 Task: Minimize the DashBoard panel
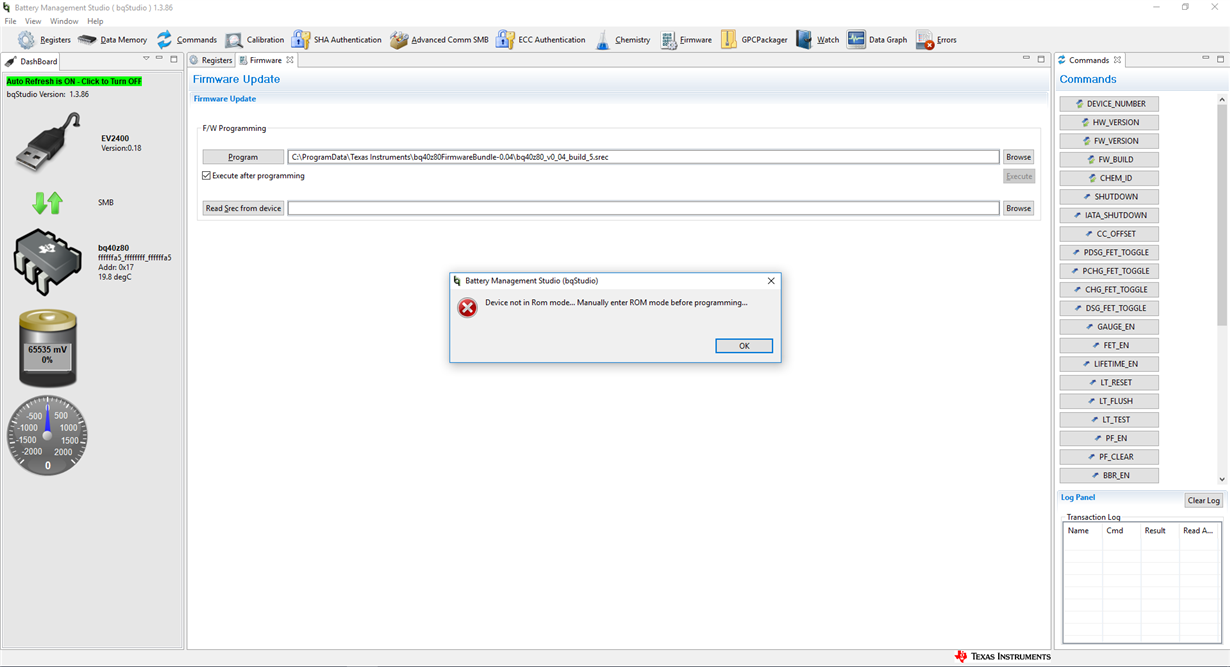point(159,59)
